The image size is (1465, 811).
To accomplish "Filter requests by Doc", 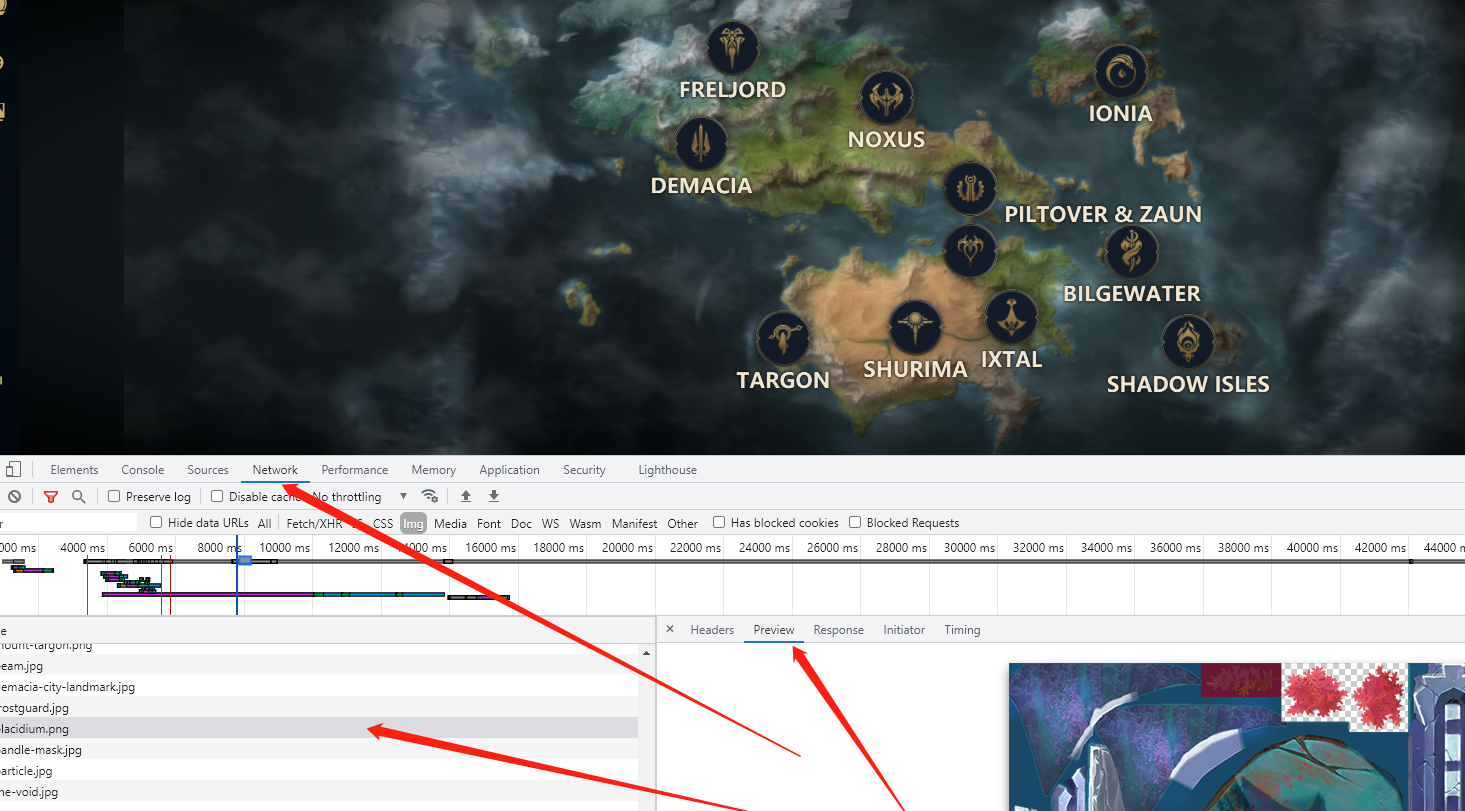I will click(521, 523).
